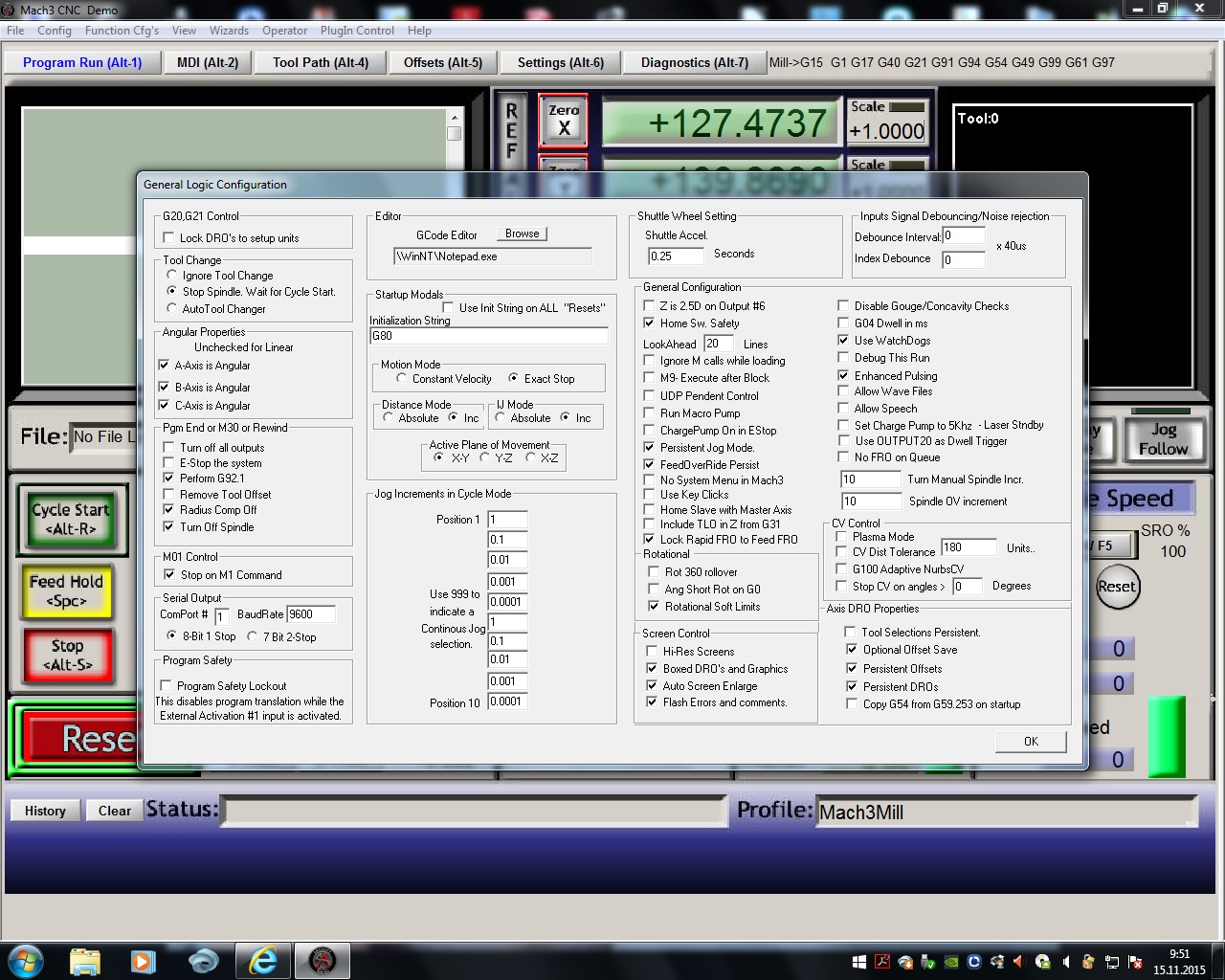The width and height of the screenshot is (1225, 980).
Task: Open Internet Explorer from the taskbar
Action: (x=262, y=960)
